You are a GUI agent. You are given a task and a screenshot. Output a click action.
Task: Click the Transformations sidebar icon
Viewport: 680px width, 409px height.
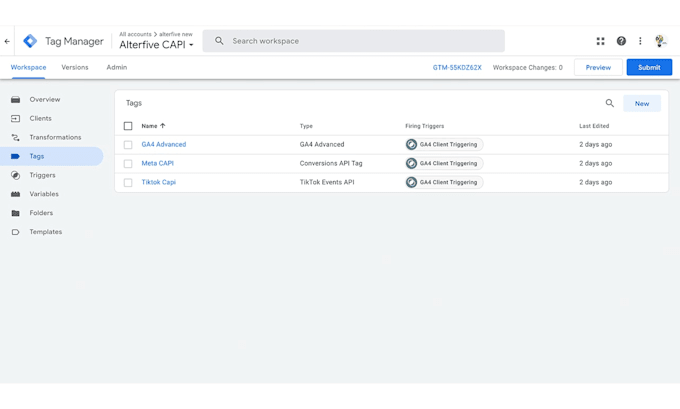(16, 137)
